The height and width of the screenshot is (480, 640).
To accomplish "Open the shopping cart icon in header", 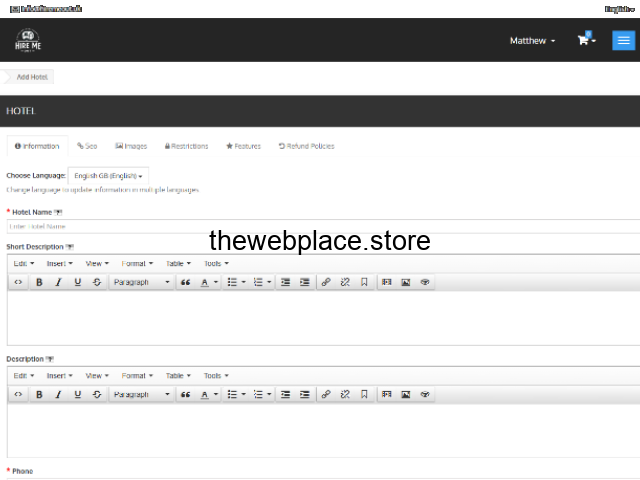I will click(x=584, y=40).
